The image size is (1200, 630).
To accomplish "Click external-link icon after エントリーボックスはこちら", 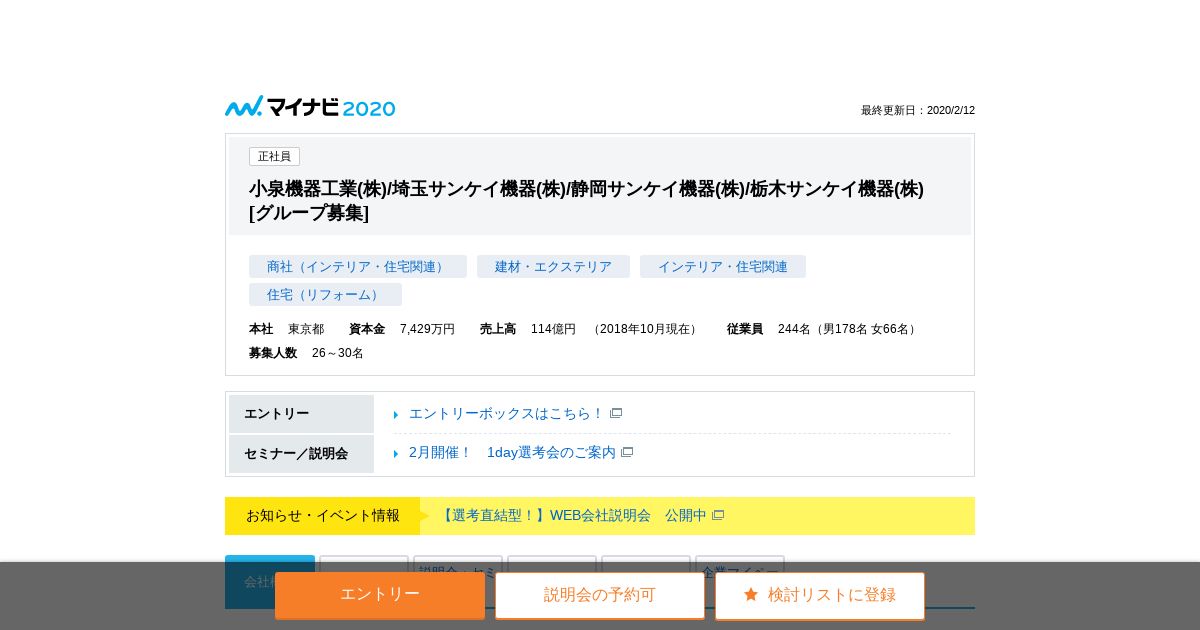I will 616,413.
